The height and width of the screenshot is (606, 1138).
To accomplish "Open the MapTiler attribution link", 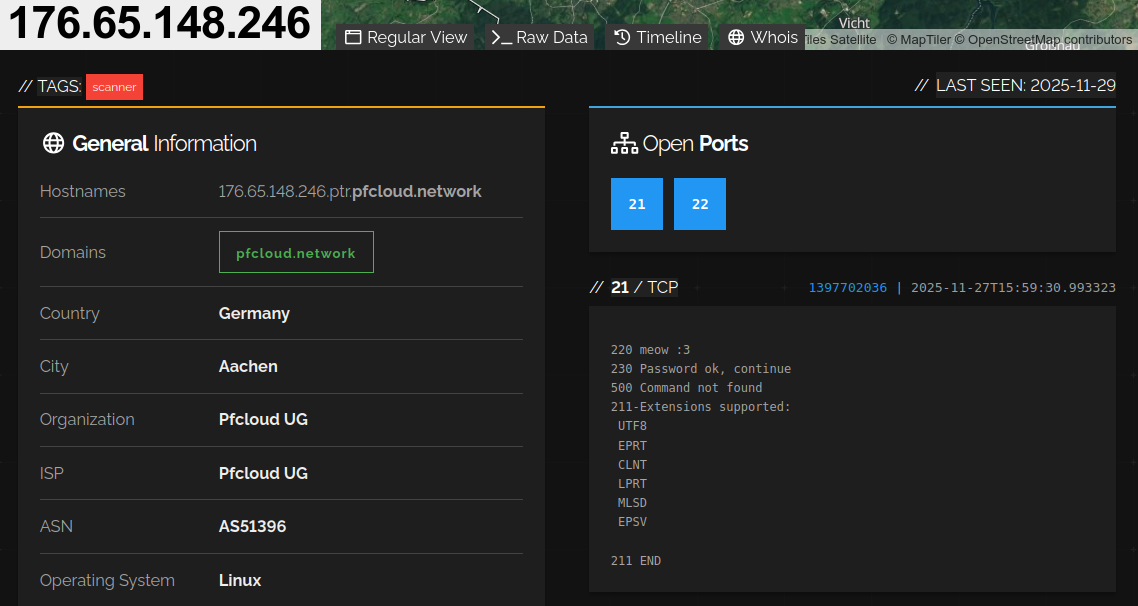I will coord(925,40).
